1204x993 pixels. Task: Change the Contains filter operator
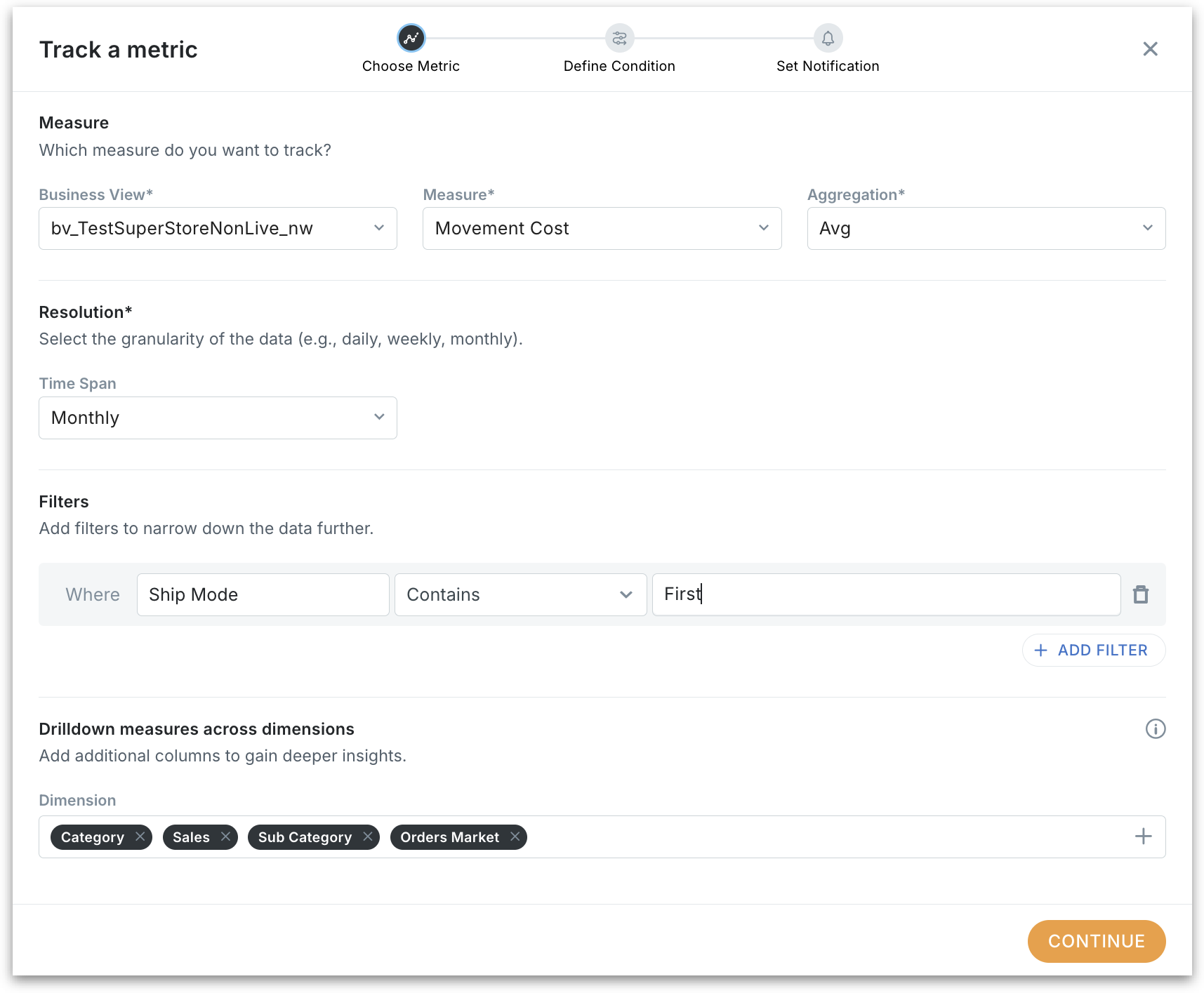(x=520, y=594)
